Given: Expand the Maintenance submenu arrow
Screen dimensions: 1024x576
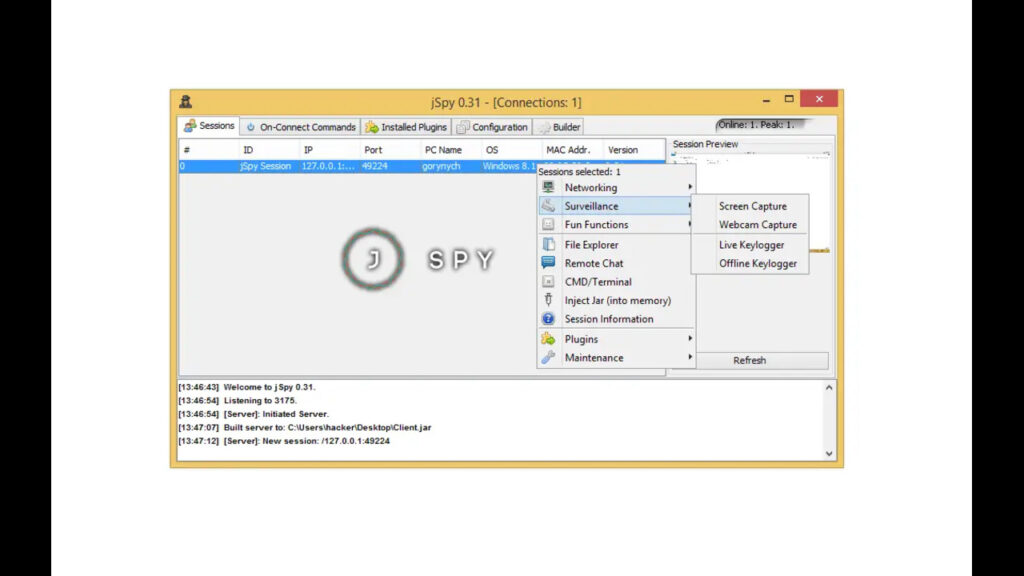Looking at the screenshot, I should point(690,357).
